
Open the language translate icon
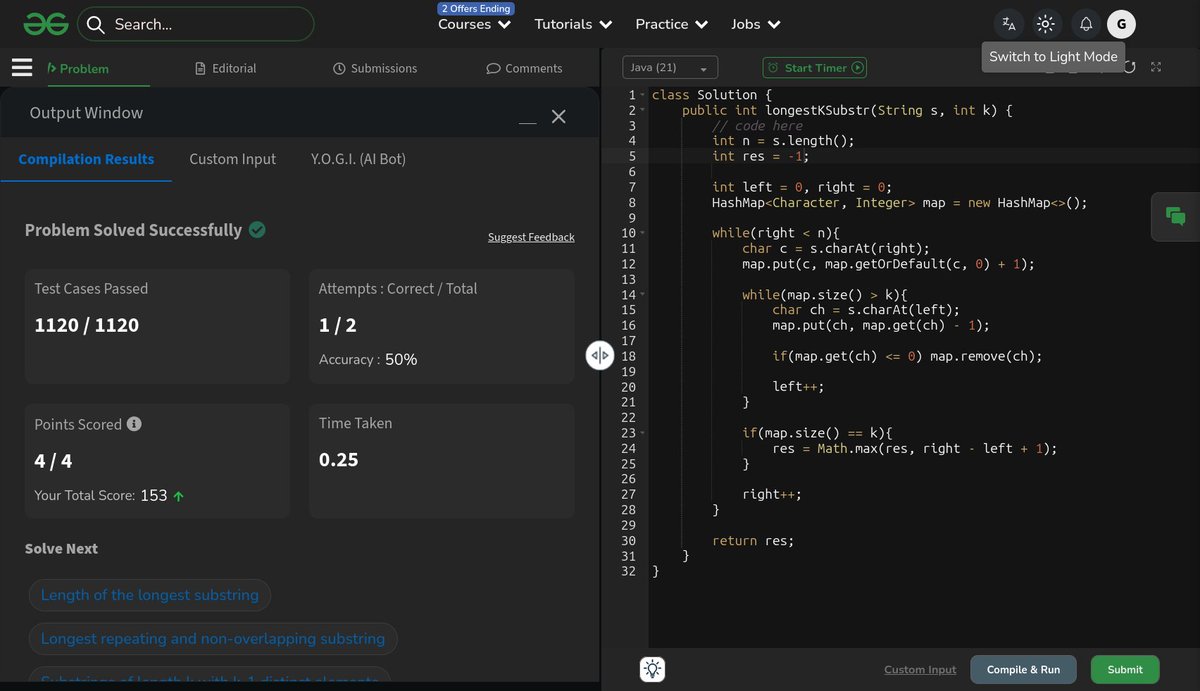[1009, 24]
